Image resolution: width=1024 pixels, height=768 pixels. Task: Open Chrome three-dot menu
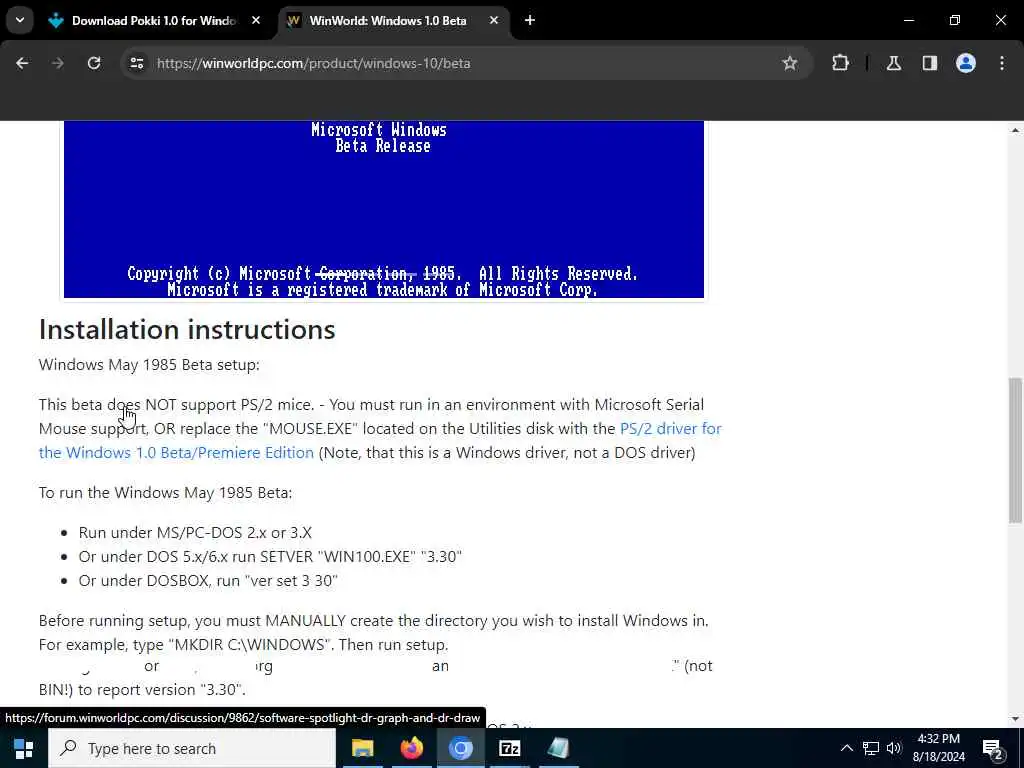pos(1002,63)
